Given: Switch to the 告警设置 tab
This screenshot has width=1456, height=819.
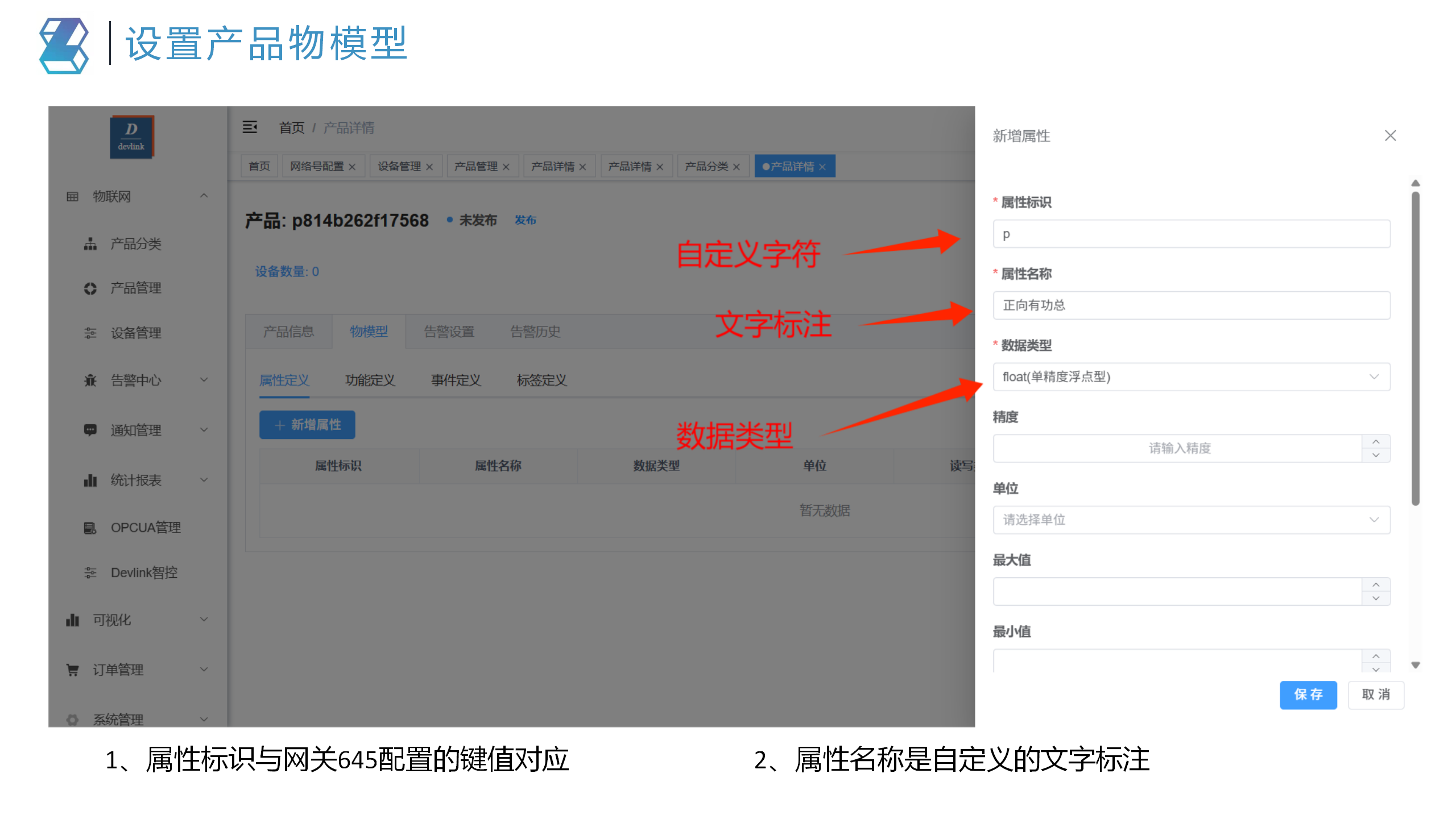Looking at the screenshot, I should pyautogui.click(x=450, y=332).
